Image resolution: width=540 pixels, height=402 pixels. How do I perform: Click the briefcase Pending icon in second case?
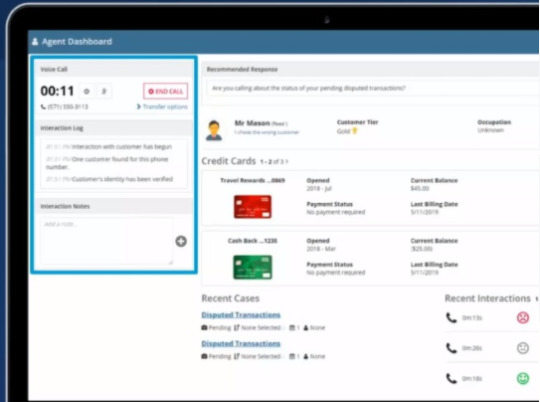[204, 356]
